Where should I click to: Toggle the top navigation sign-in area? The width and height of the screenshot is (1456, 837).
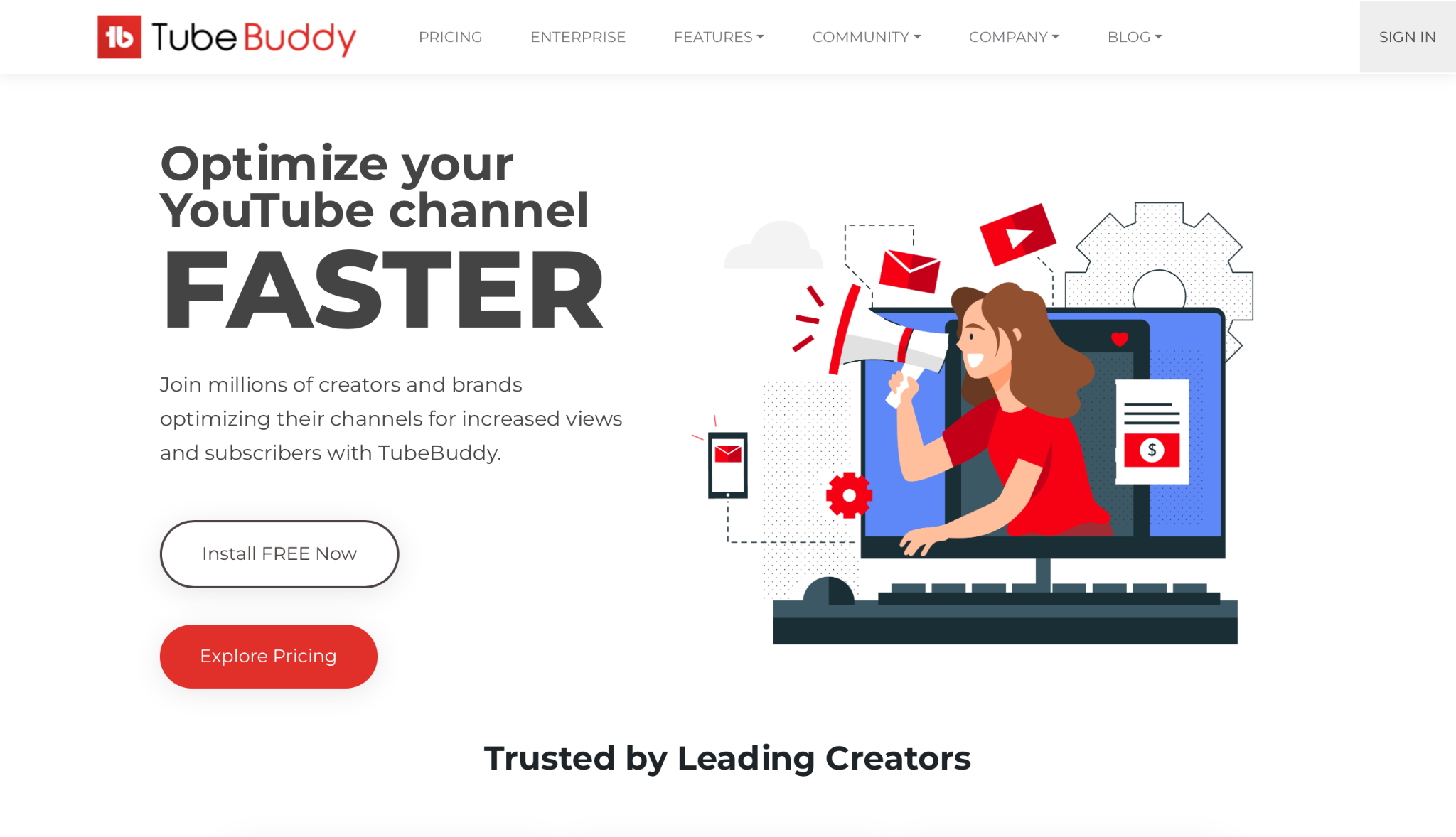(x=1407, y=37)
